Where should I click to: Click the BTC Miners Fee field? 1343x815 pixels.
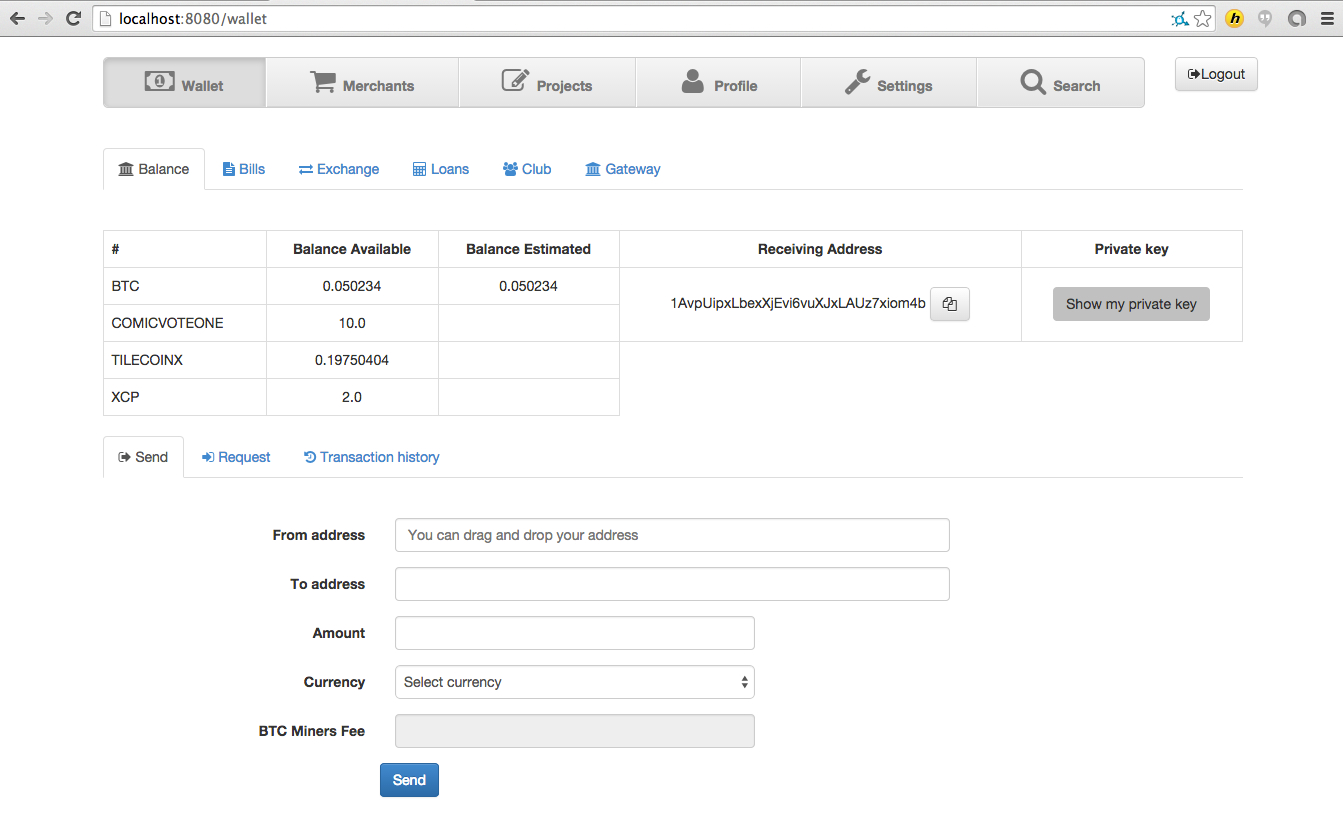click(x=575, y=731)
